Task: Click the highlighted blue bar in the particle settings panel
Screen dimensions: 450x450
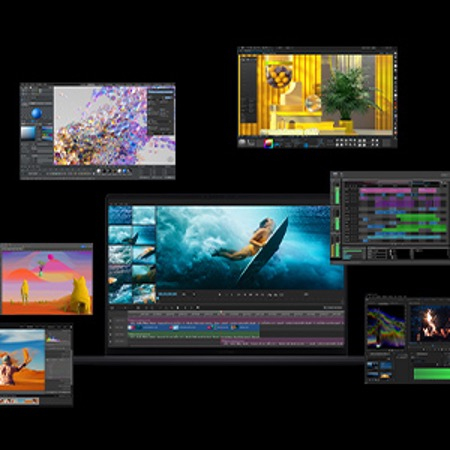Action: (161, 92)
